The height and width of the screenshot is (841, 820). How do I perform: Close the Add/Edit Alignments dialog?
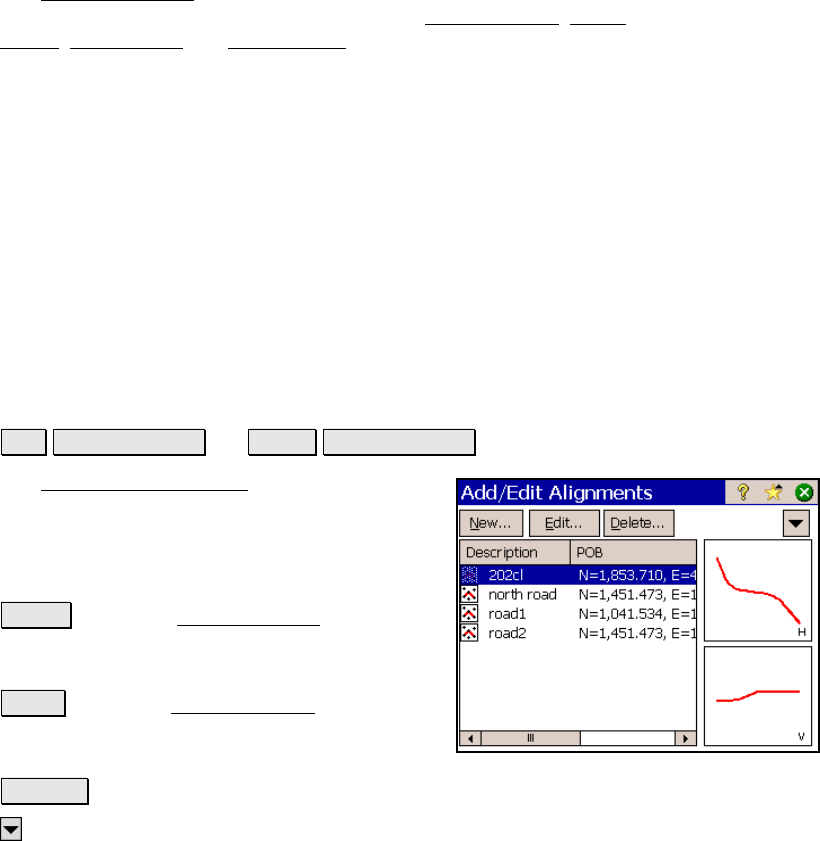click(x=803, y=492)
